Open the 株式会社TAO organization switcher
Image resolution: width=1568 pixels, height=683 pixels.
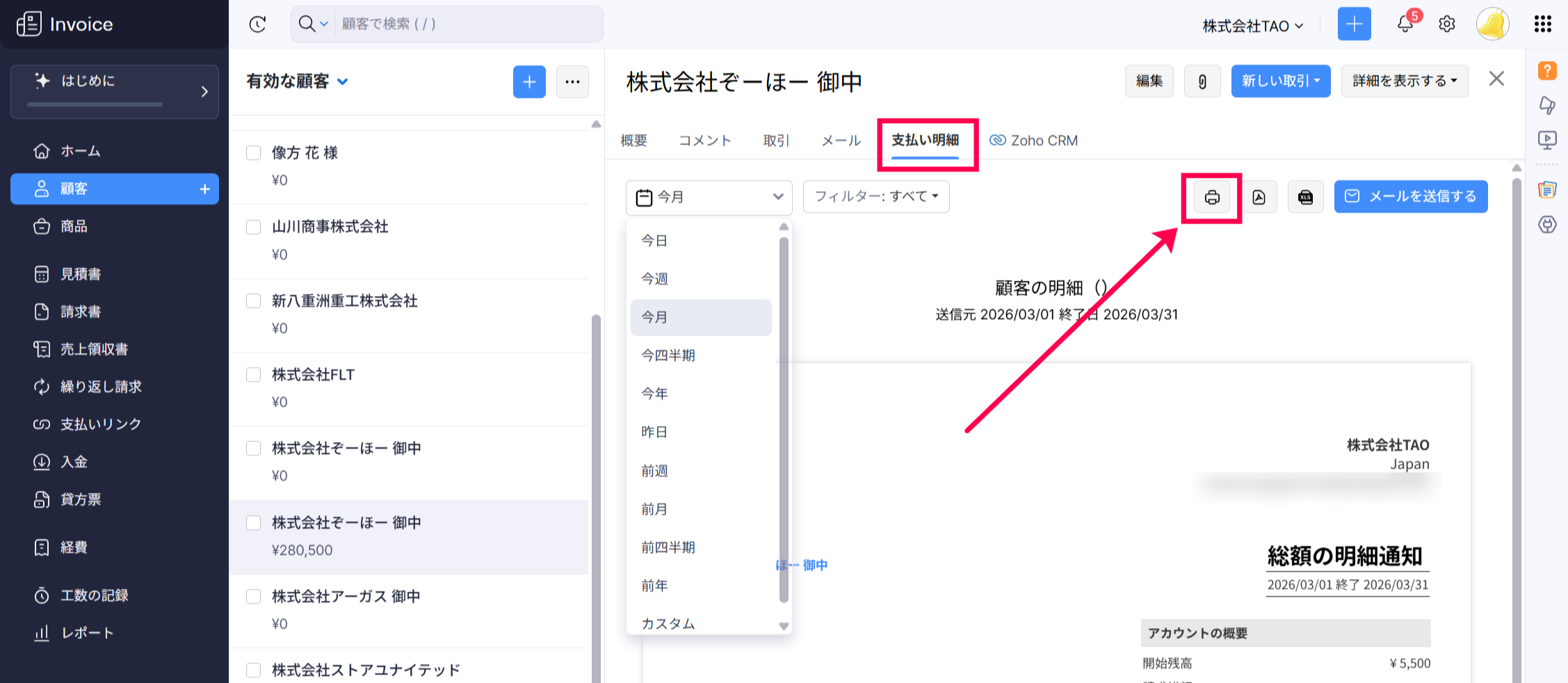click(x=1252, y=26)
